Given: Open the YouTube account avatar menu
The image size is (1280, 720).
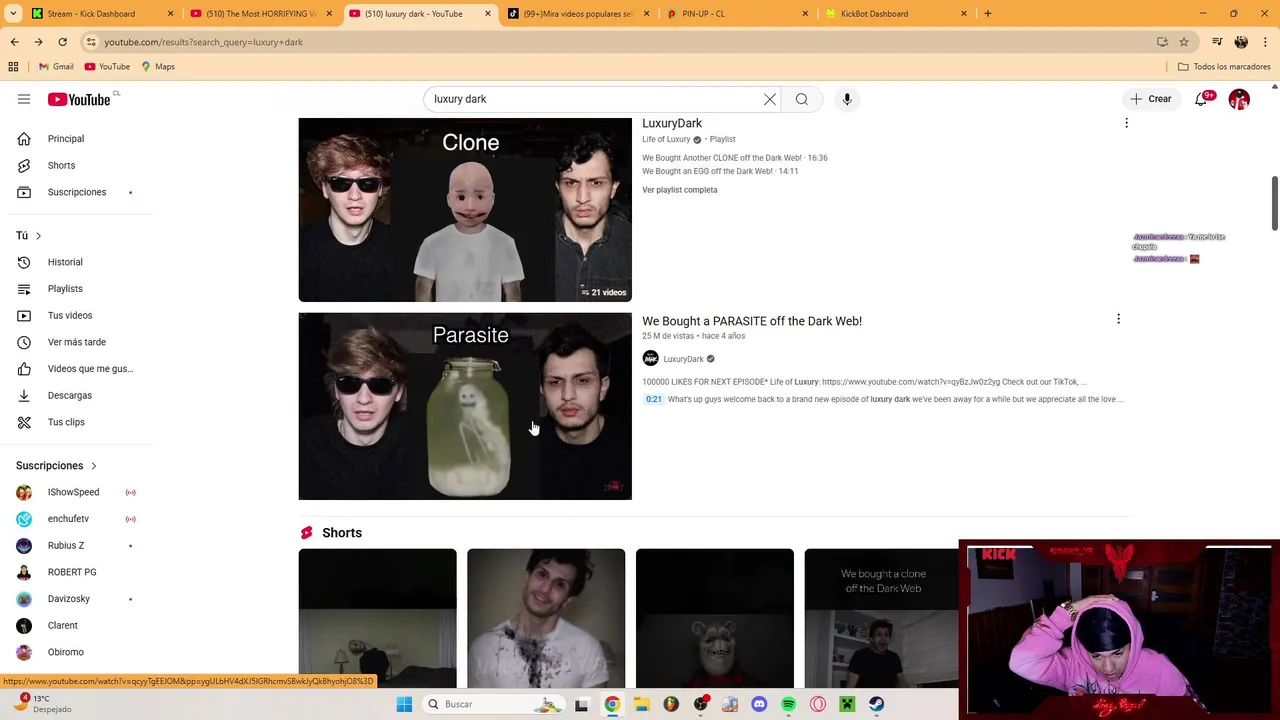Looking at the screenshot, I should click(1239, 99).
